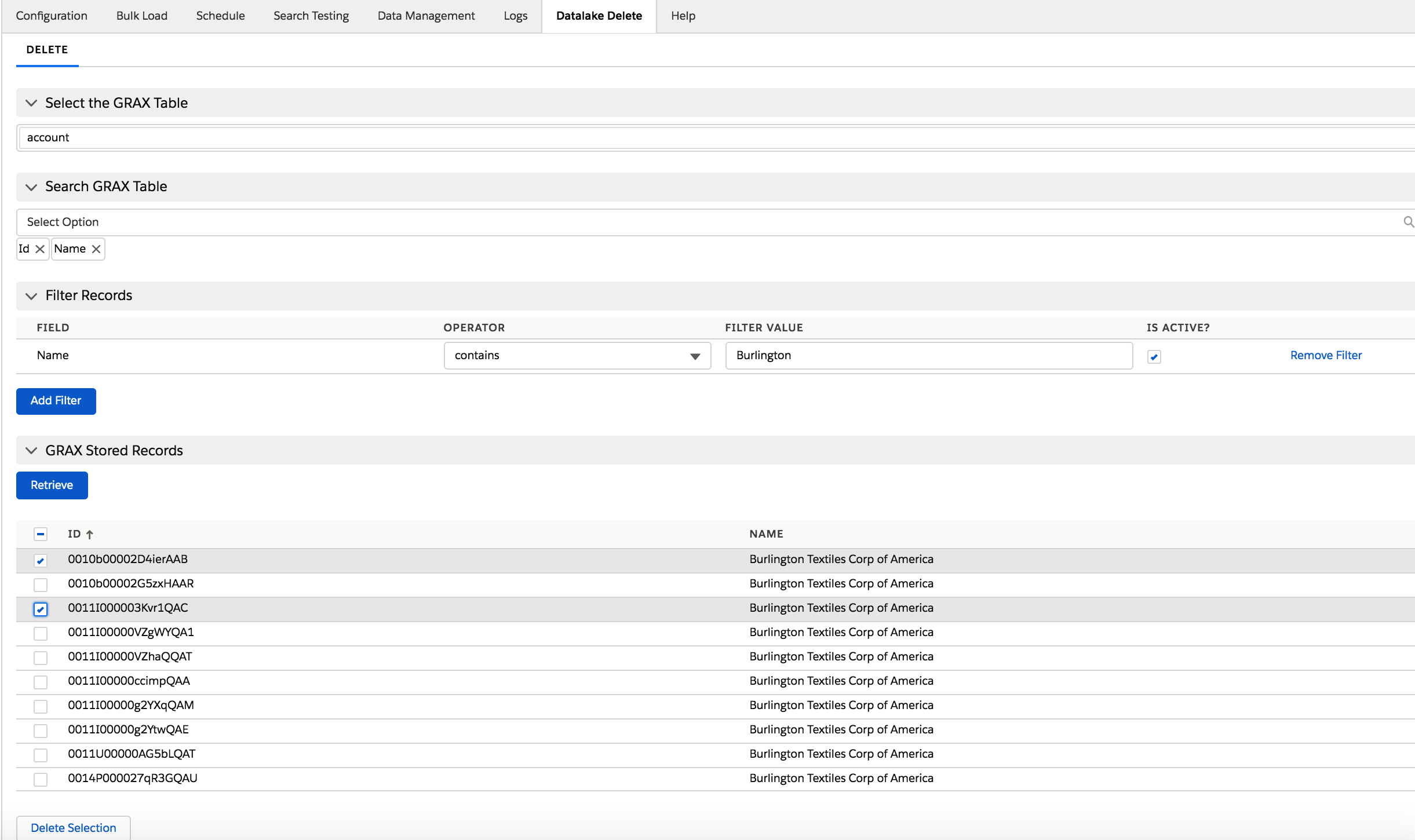This screenshot has width=1415, height=840.
Task: Click the Remove Filter link
Action: pos(1326,355)
